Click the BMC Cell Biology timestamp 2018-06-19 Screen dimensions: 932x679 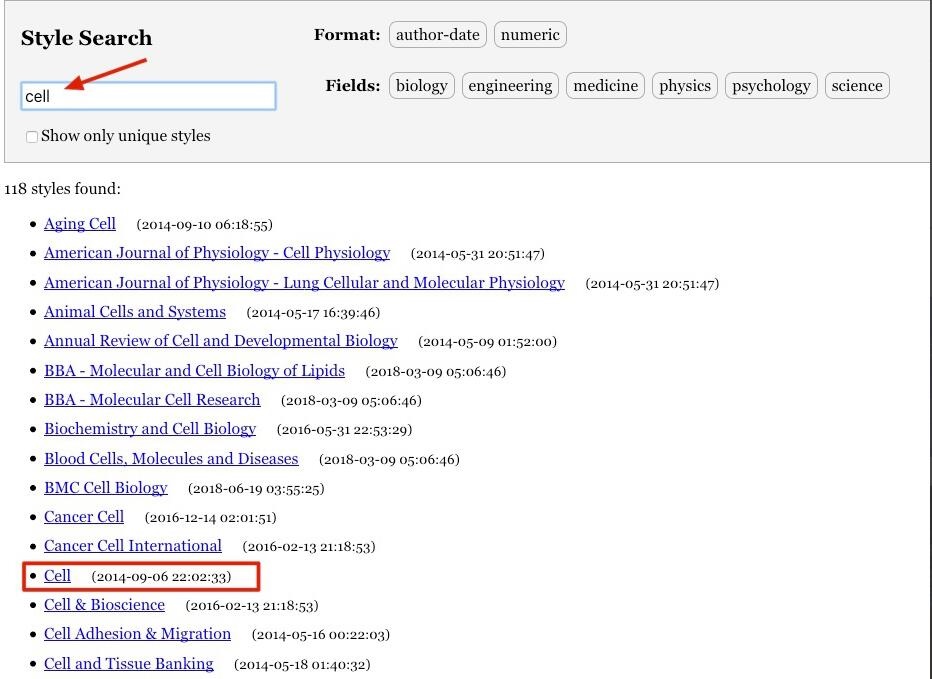point(256,489)
